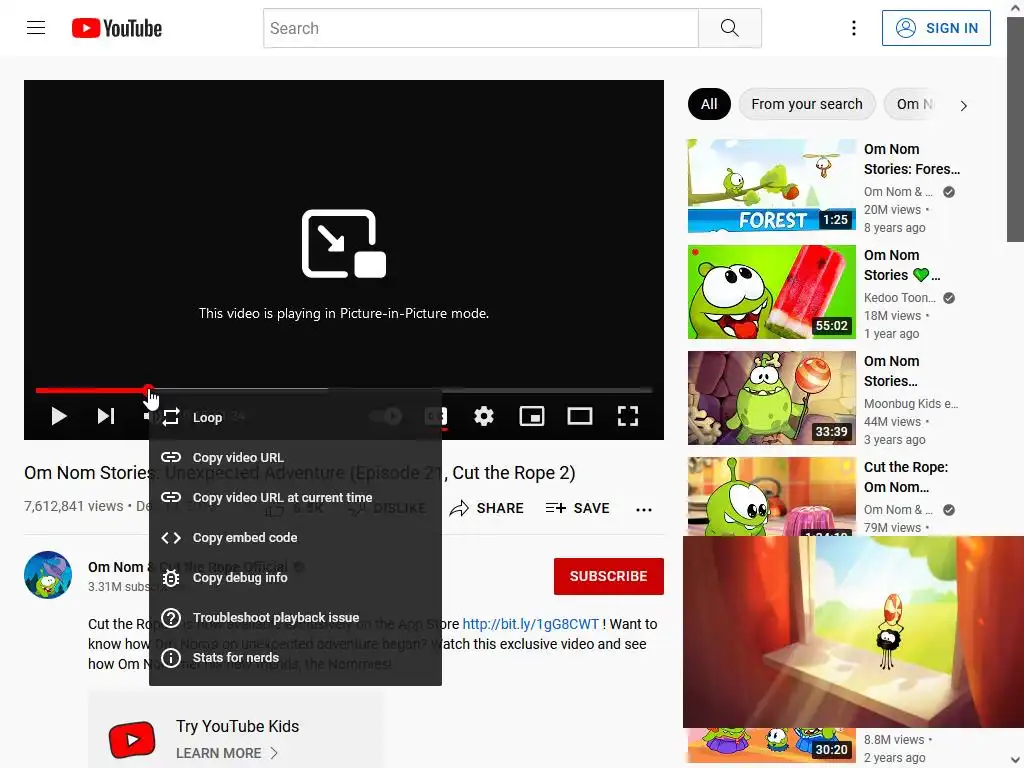Viewport: 1024px width, 768px height.
Task: Open Om Nom Stories Forest thumbnail
Action: 771,186
